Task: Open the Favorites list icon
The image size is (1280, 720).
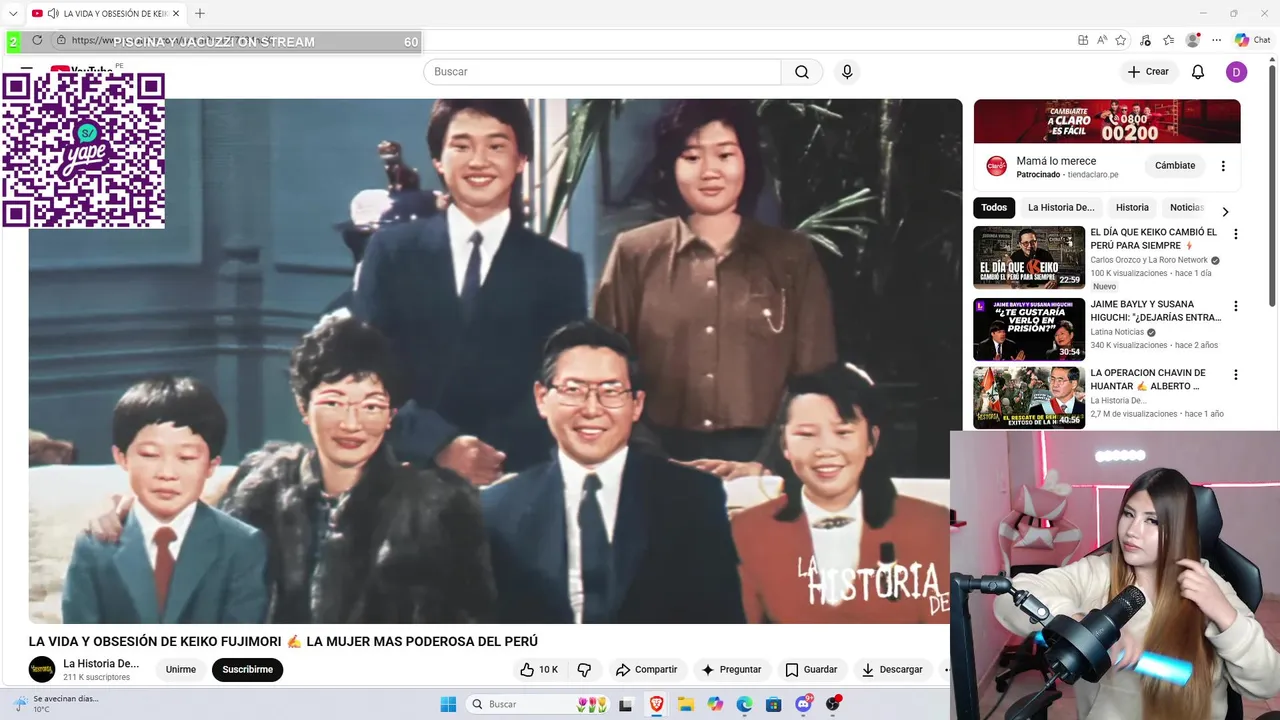Action: point(1168,40)
